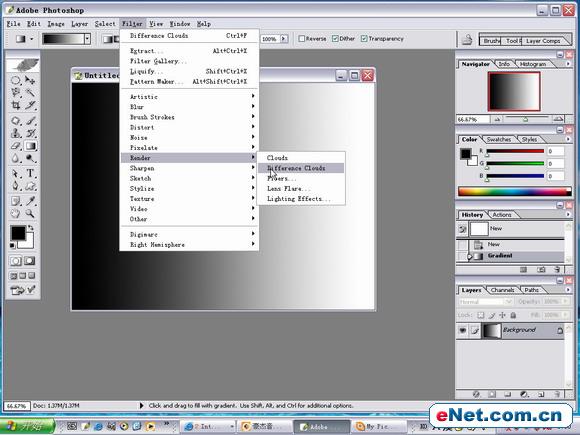Select the Elliptical Marquee tool
Screen dimensions: 580x435
click(16, 80)
